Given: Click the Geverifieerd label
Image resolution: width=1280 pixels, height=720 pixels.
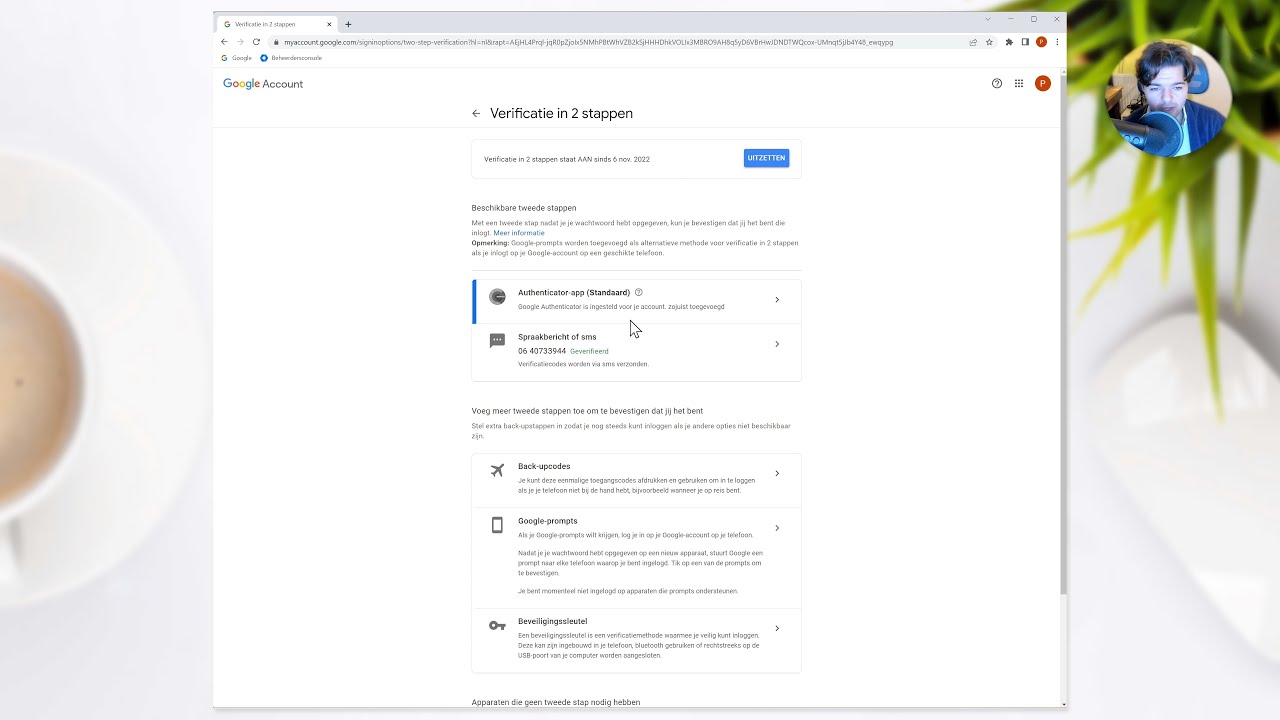Looking at the screenshot, I should tap(589, 351).
